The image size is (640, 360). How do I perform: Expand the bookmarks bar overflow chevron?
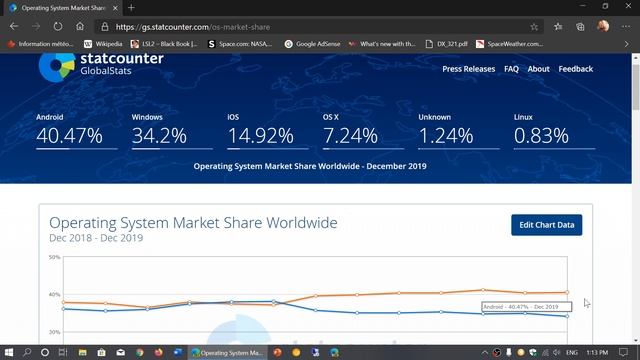627,44
